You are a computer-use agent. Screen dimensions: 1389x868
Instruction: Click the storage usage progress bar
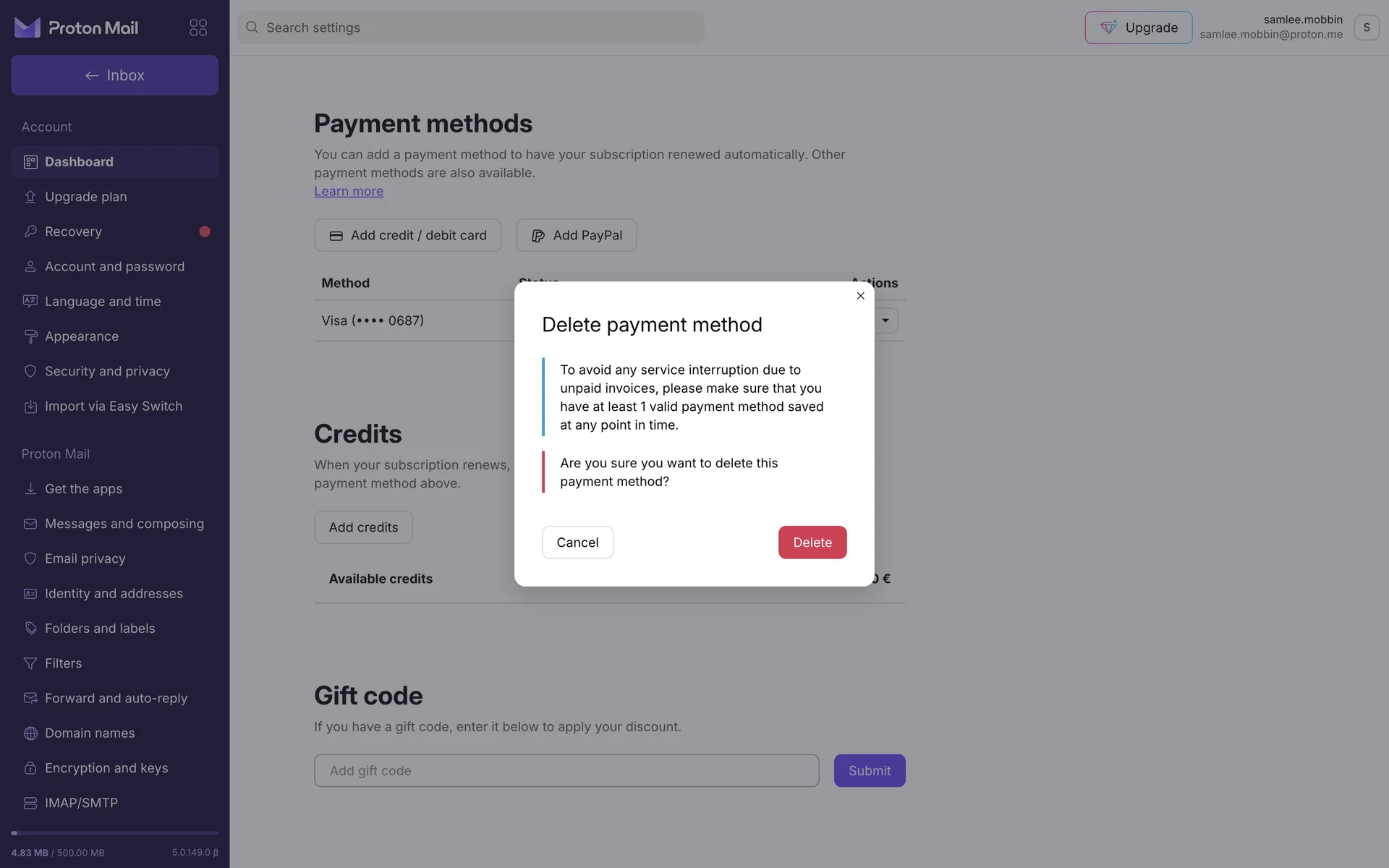pos(114,833)
